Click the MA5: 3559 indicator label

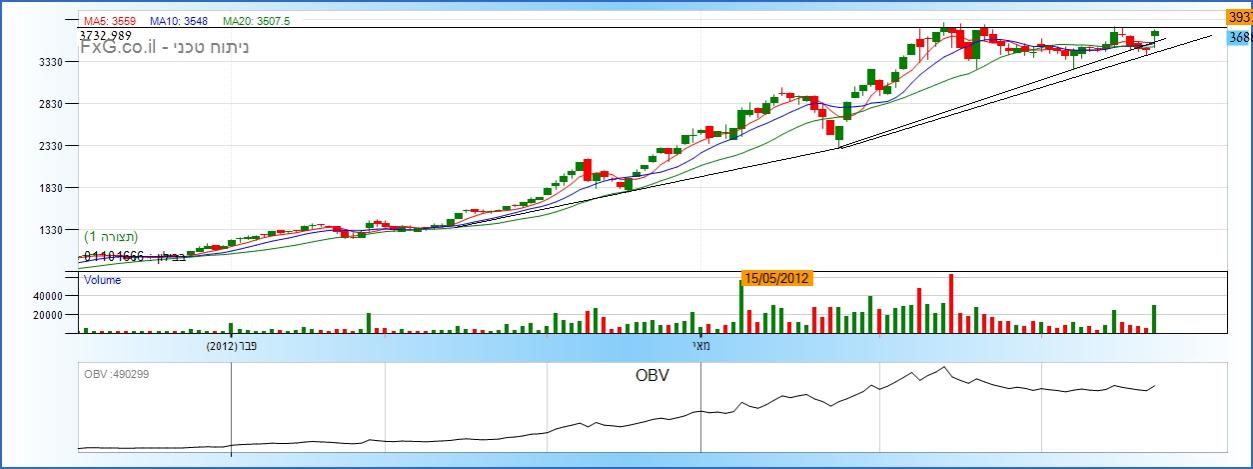111,20
